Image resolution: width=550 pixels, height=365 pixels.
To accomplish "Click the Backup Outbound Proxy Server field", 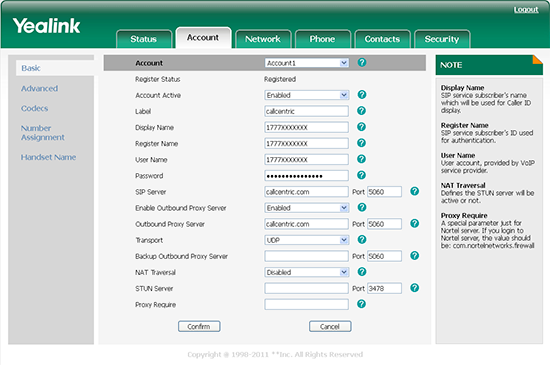I will click(306, 256).
